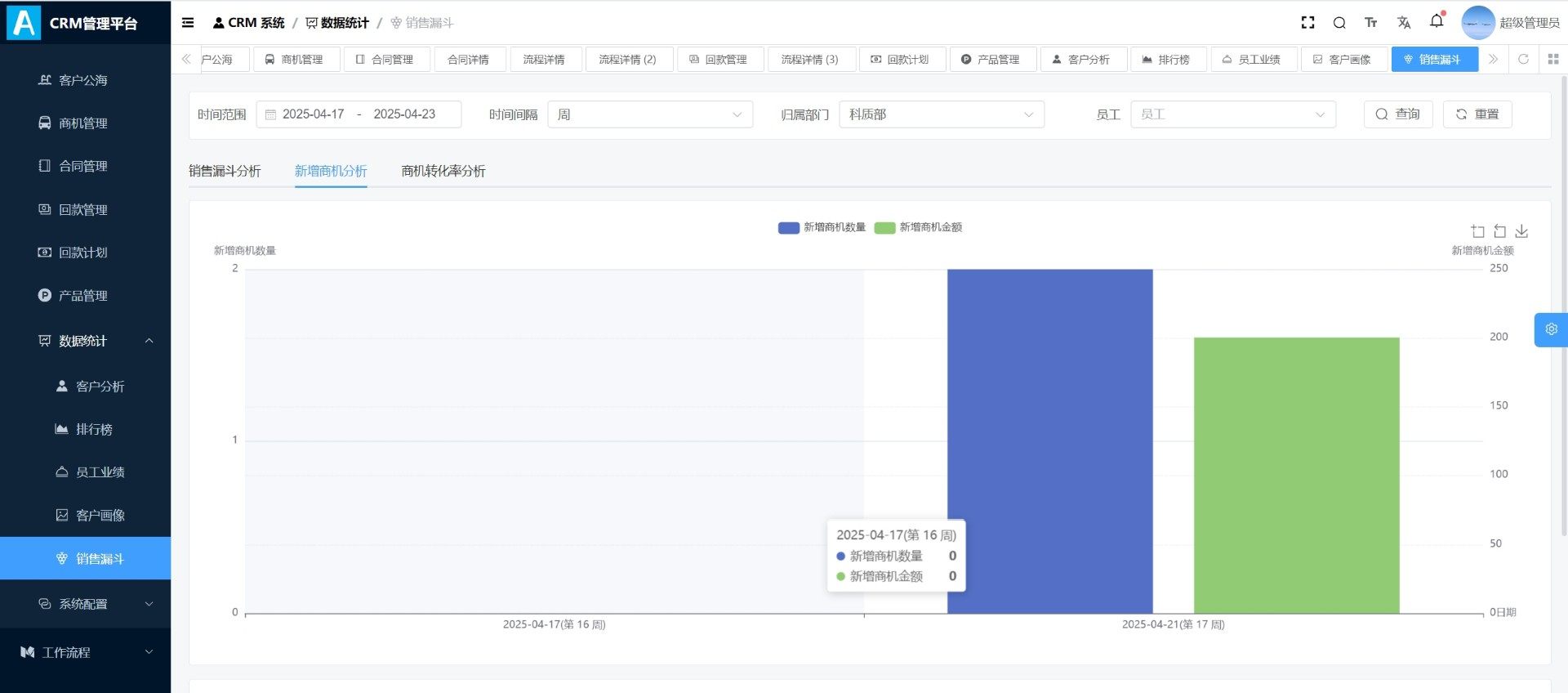Click the user avatar image
Viewport: 1568px width, 693px height.
click(1478, 23)
